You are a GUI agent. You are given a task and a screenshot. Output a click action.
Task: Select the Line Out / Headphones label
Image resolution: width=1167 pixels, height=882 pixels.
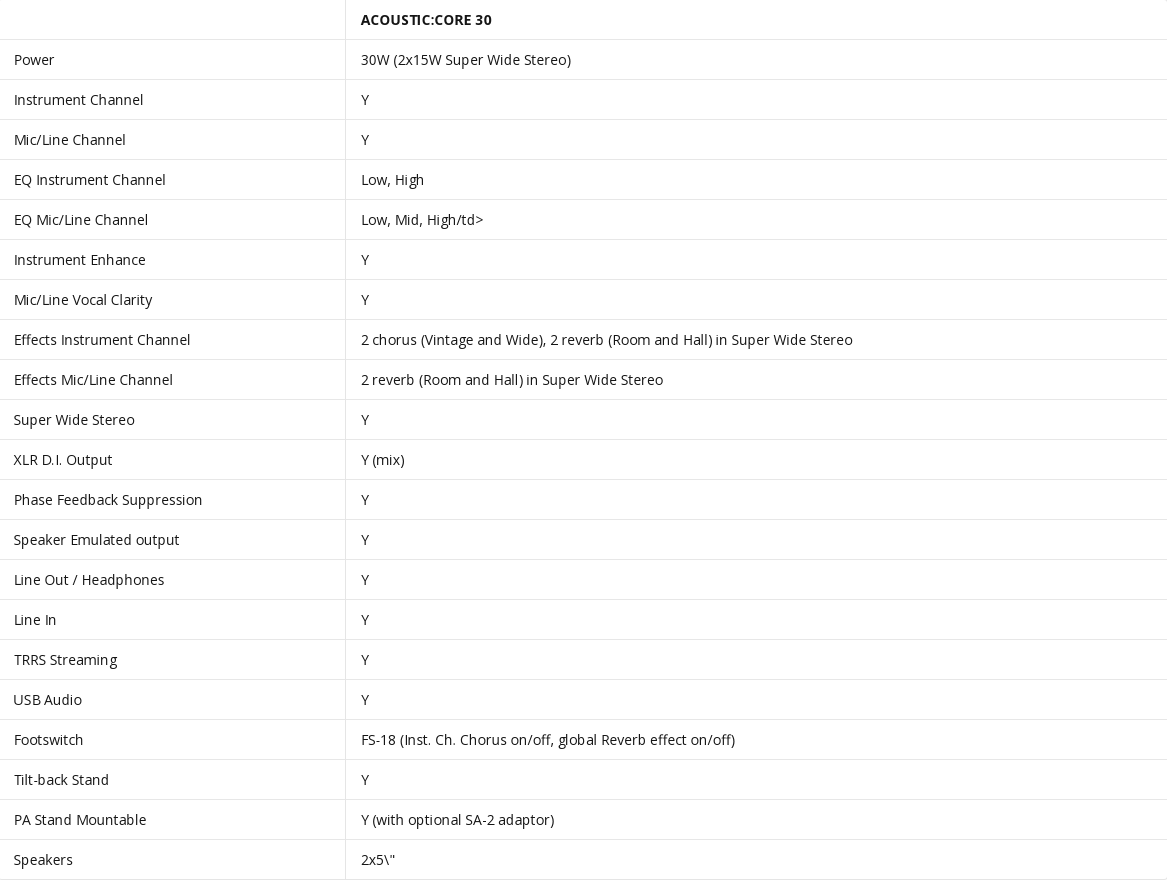(x=89, y=580)
